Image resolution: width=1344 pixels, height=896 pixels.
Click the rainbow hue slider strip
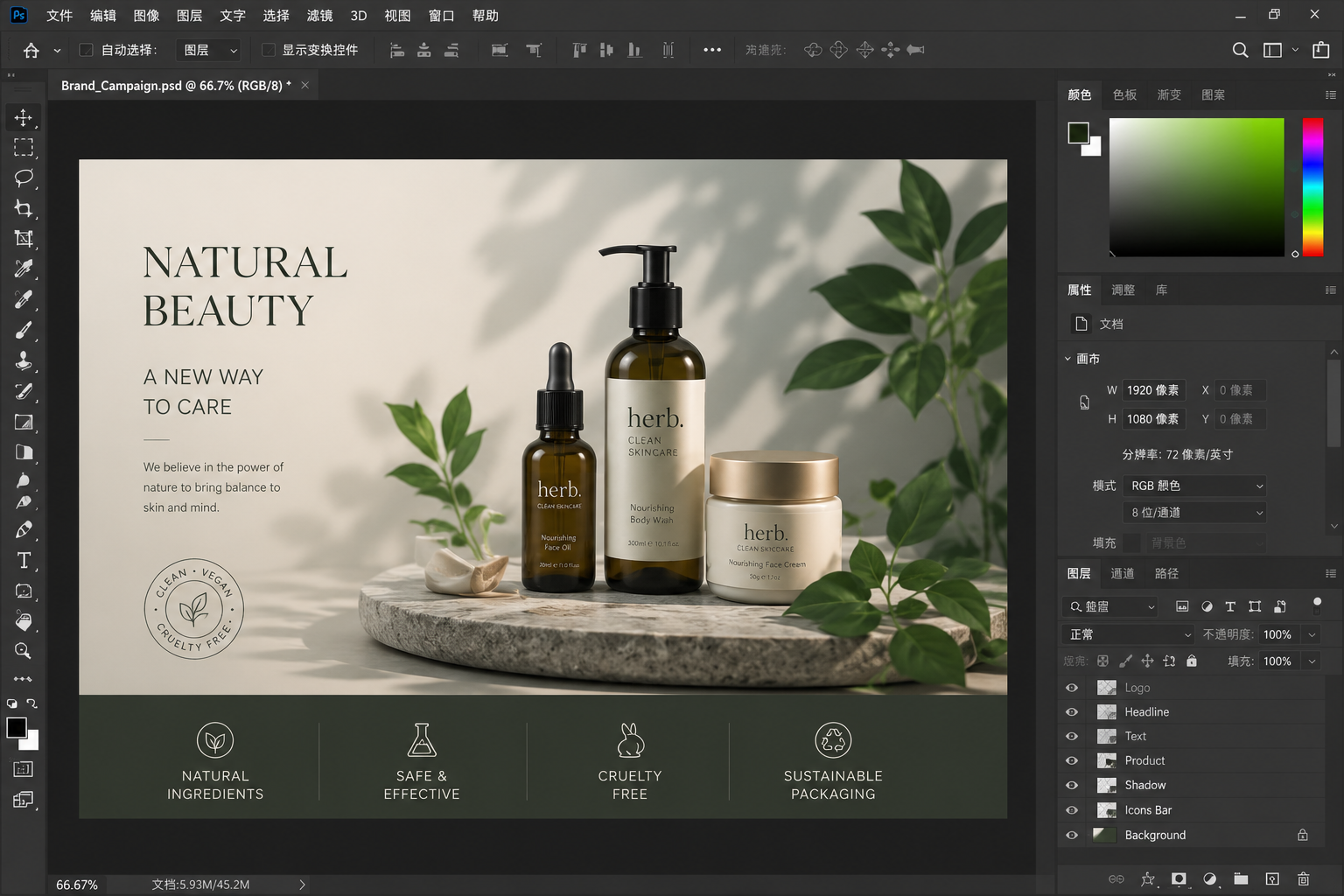(1312, 187)
